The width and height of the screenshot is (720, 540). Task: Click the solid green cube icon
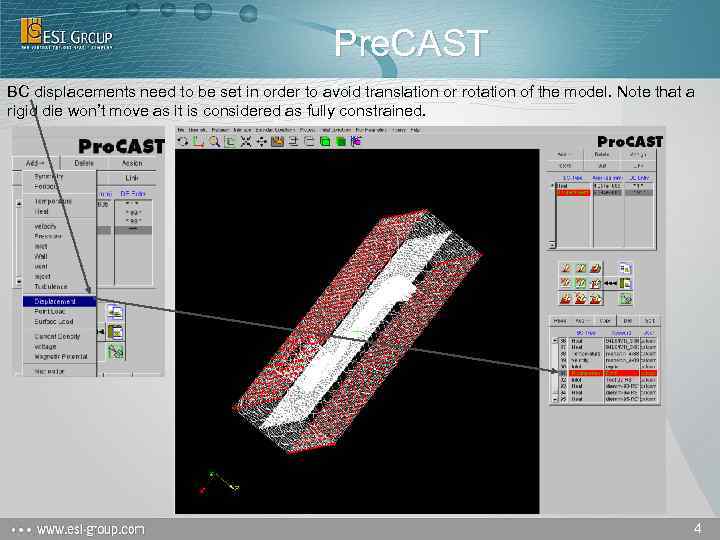(341, 142)
